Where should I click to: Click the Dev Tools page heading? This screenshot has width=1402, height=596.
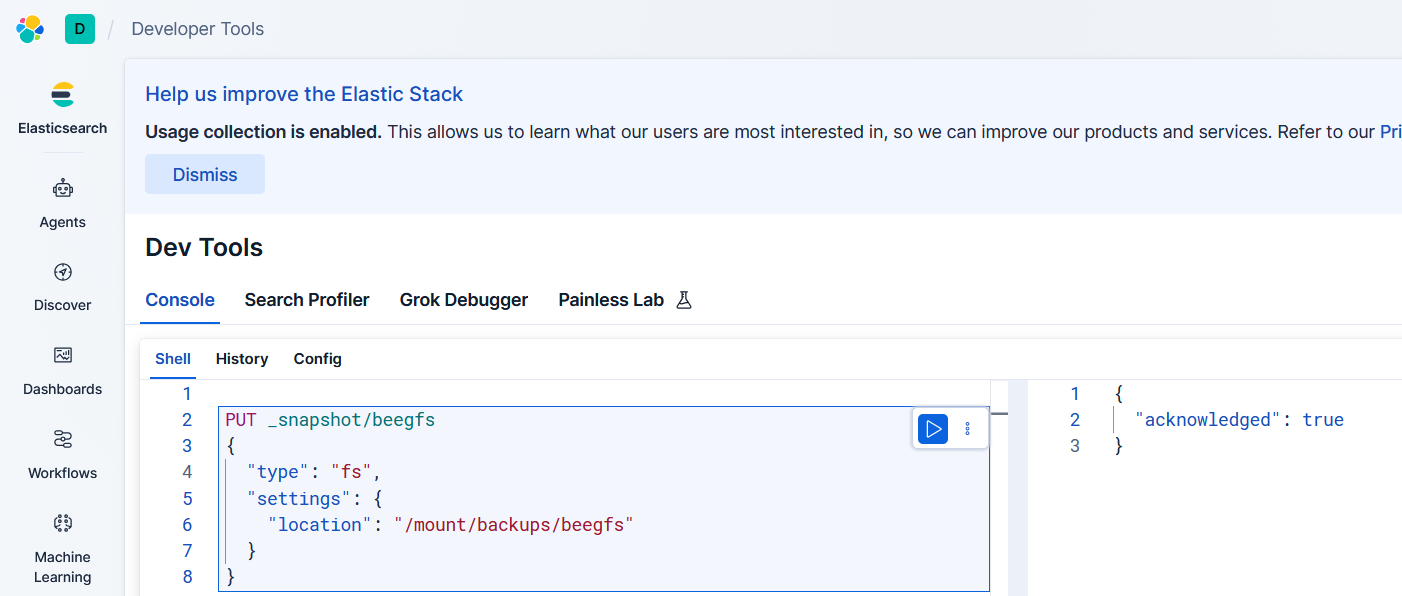point(204,247)
